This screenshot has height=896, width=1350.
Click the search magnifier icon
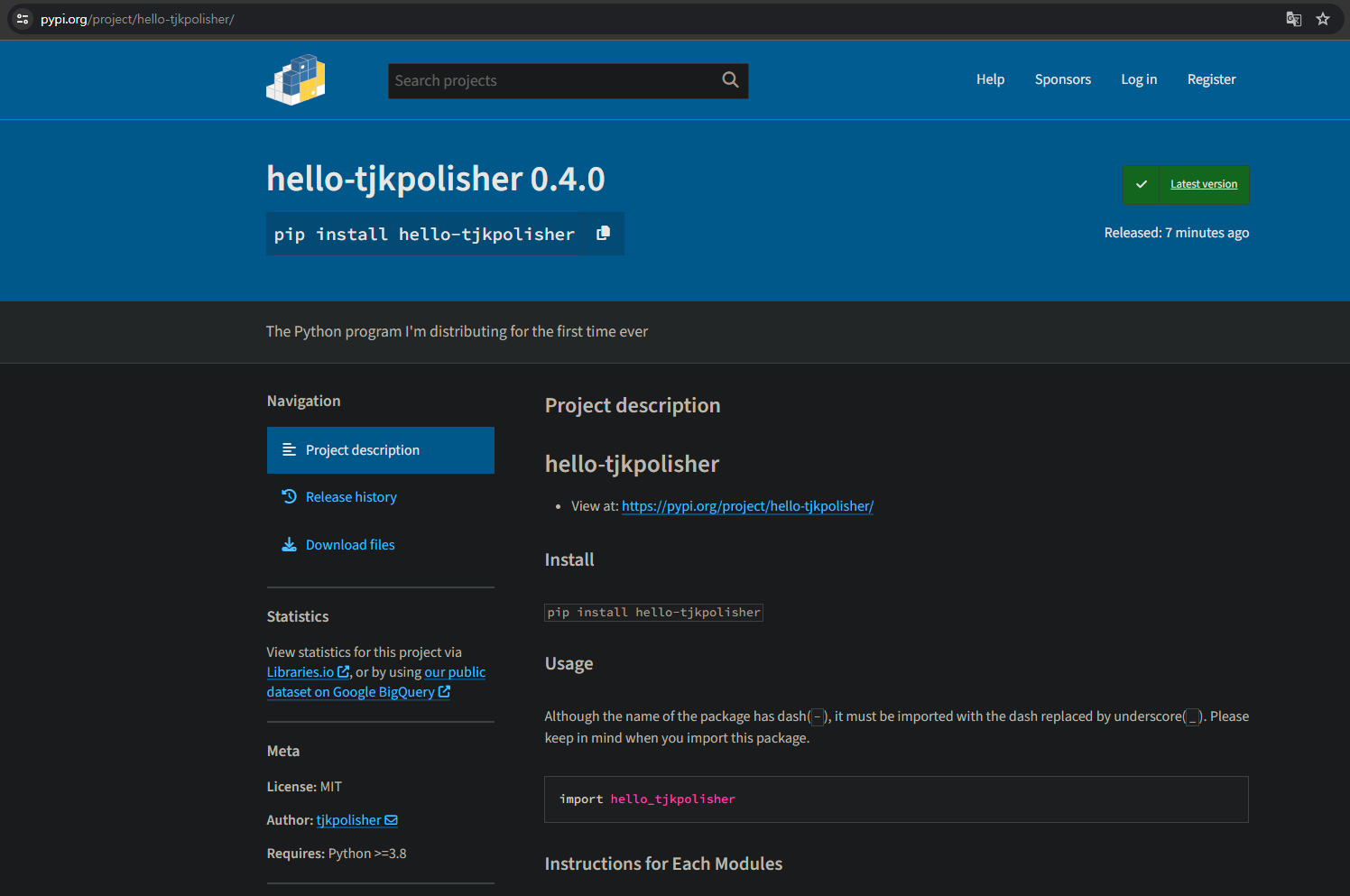point(729,80)
